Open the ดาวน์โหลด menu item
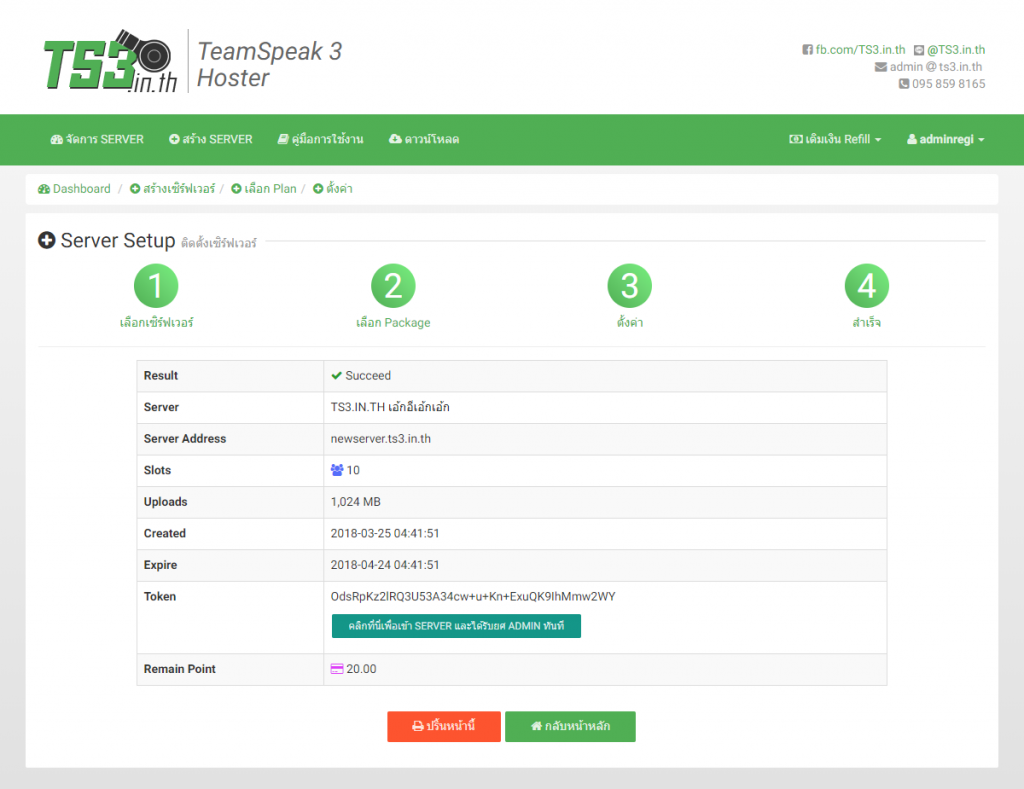Screen dimensions: 1024x789 pyautogui.click(x=424, y=140)
